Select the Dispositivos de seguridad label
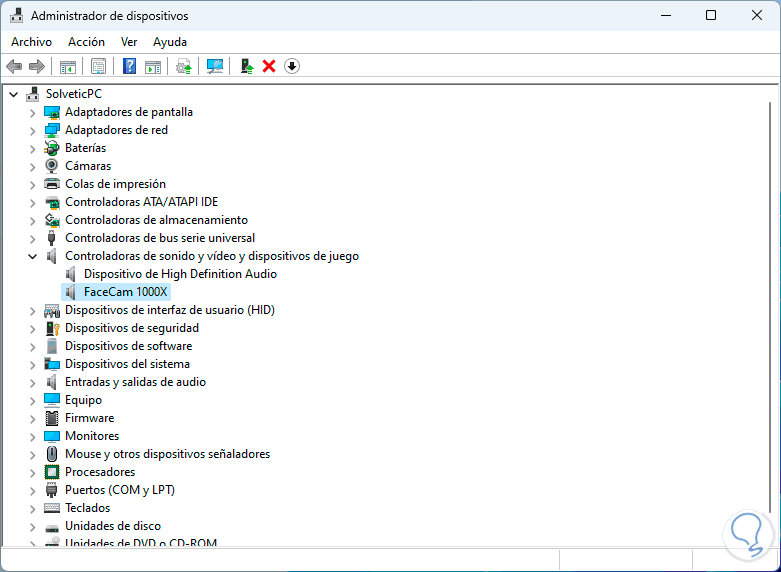 132,328
